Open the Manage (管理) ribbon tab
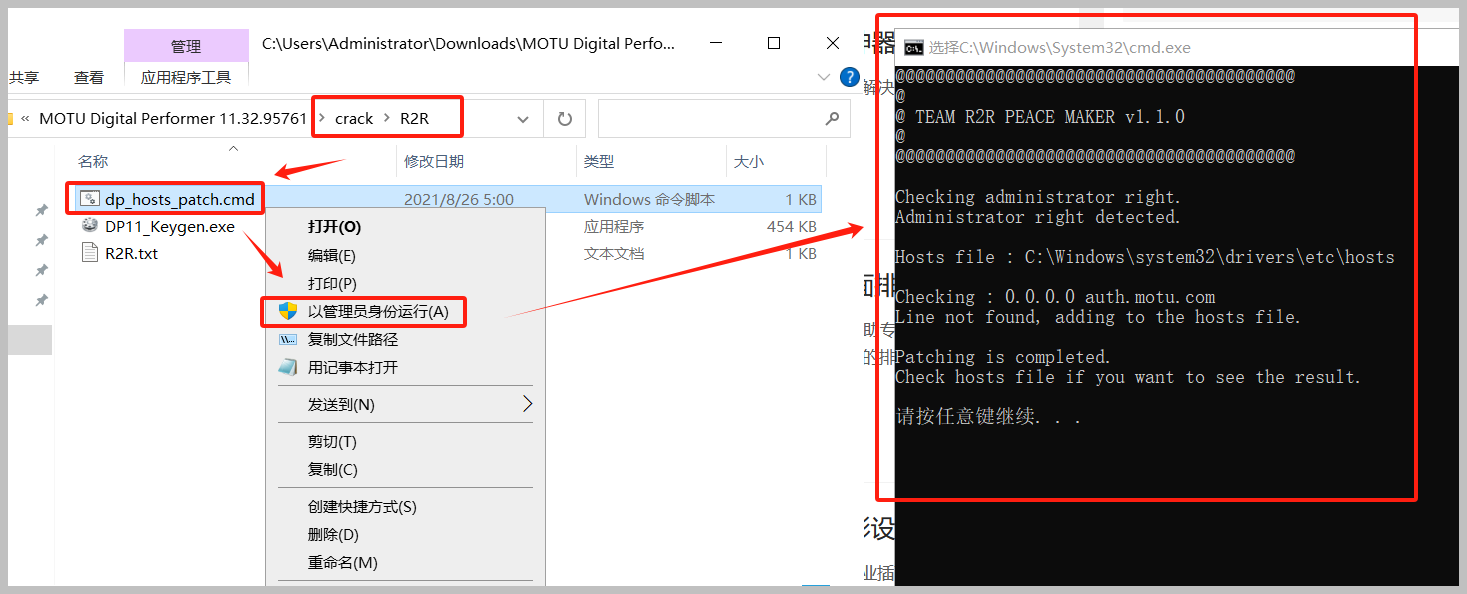1467x594 pixels. click(186, 46)
